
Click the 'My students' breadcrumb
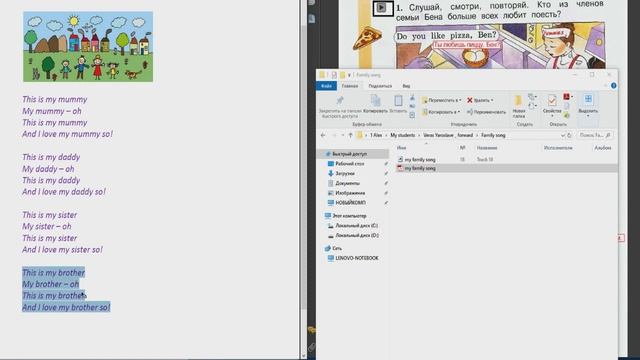[402, 135]
